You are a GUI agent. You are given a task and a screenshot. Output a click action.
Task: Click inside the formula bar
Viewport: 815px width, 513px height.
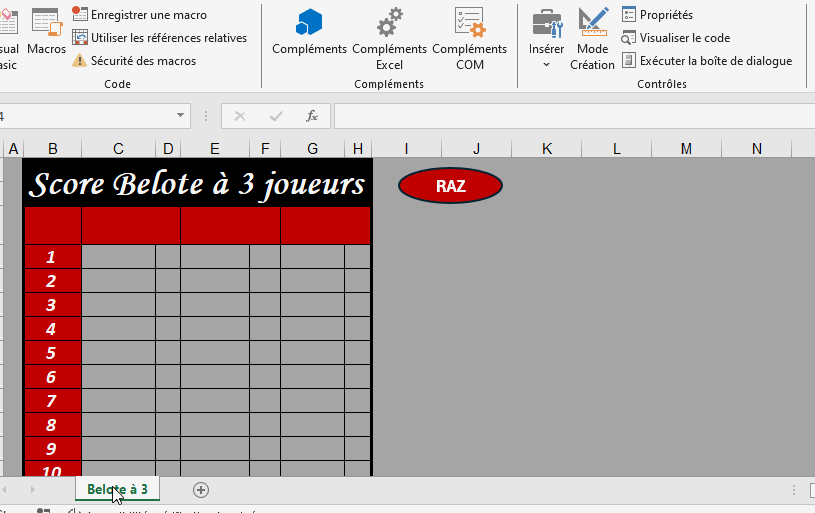coord(570,116)
